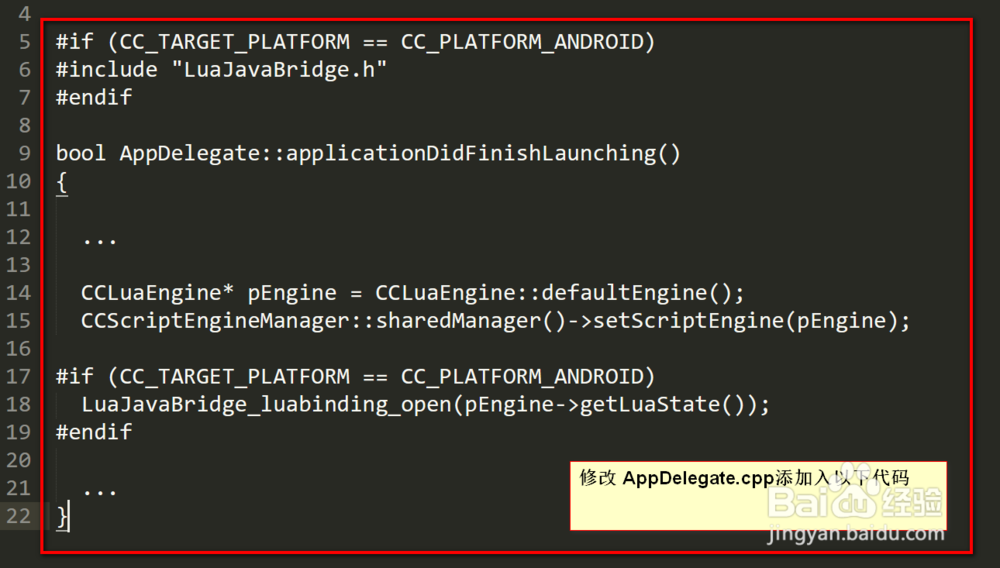This screenshot has height=568, width=1000.
Task: Click the ellipsis on line 21
Action: pyautogui.click(x=100, y=493)
